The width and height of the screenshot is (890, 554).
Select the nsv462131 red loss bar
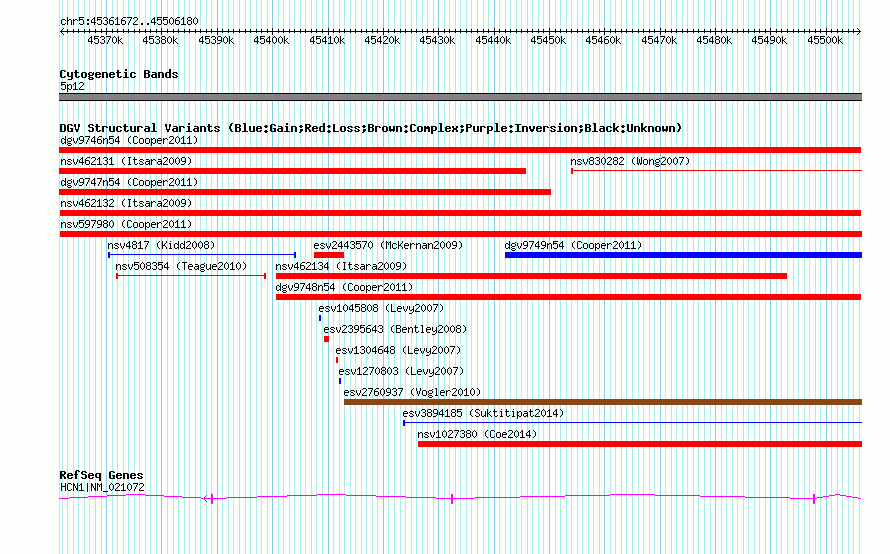(x=292, y=171)
